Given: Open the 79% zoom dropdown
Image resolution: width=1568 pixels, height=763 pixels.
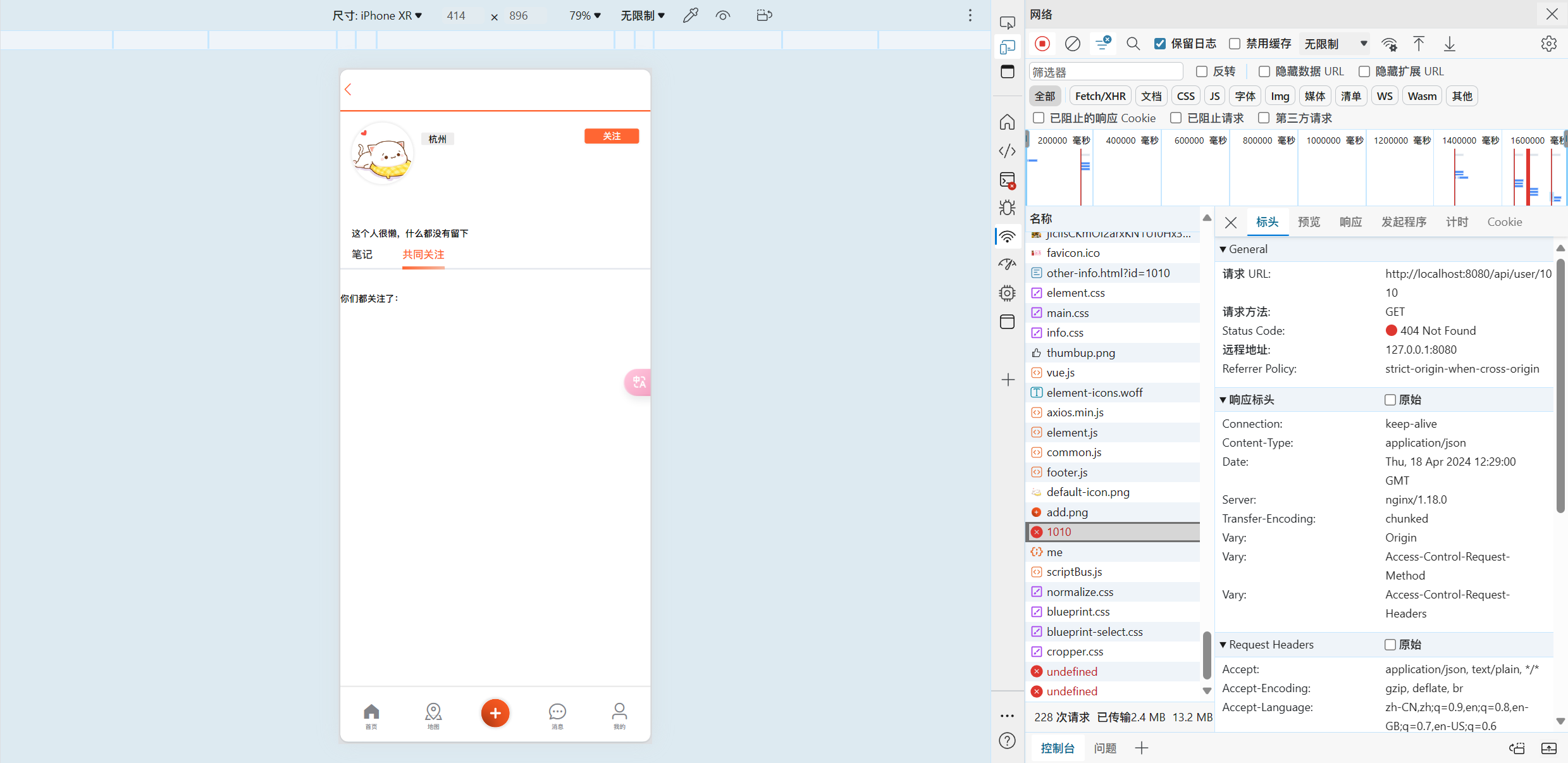Looking at the screenshot, I should 584,15.
